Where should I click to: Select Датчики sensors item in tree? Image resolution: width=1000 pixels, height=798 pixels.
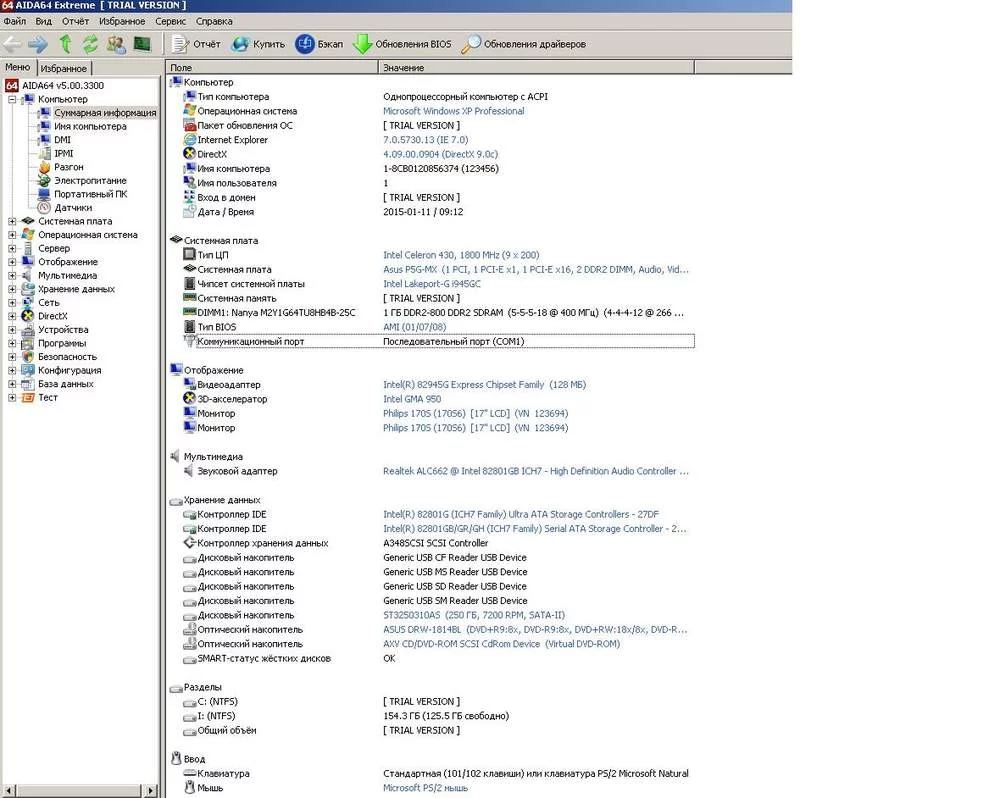coord(73,208)
